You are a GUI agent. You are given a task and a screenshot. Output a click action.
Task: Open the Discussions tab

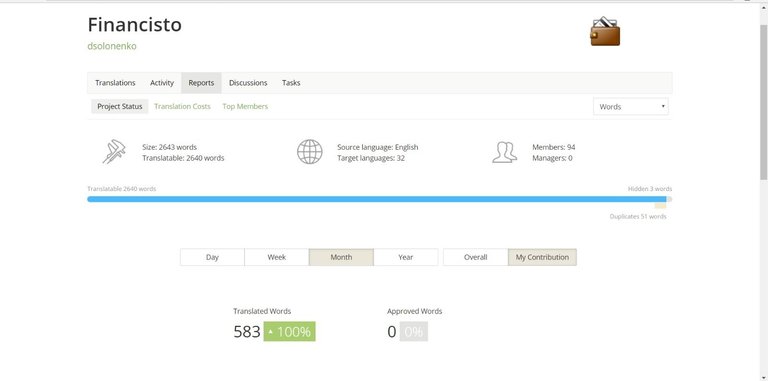248,83
